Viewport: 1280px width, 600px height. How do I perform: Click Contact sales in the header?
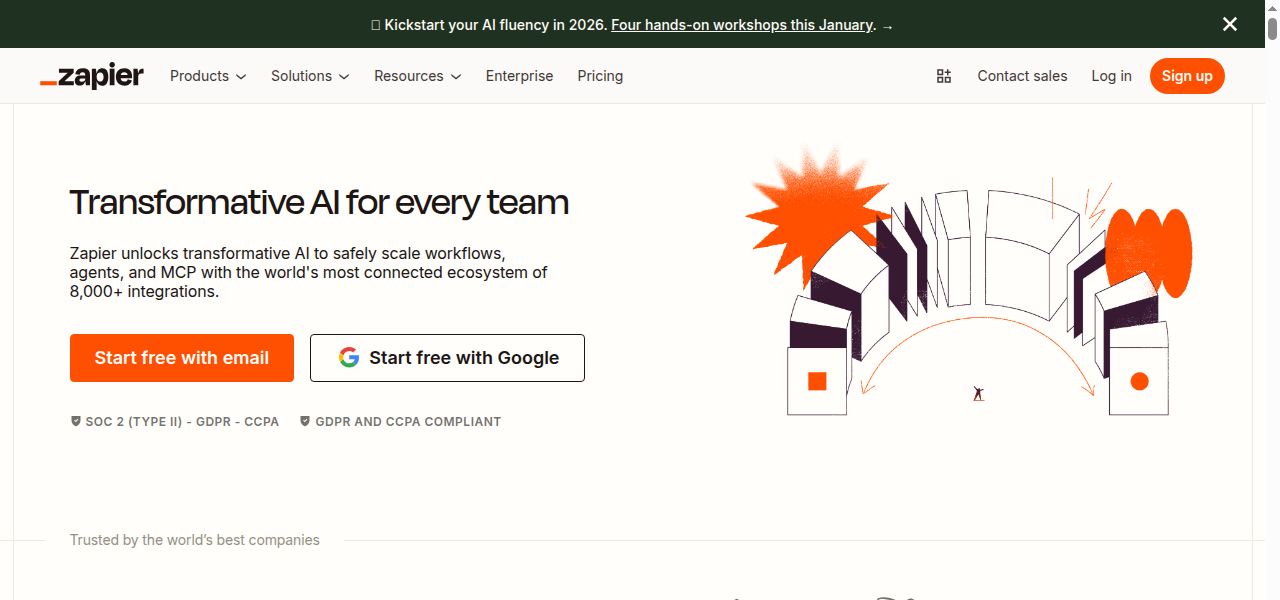(x=1022, y=76)
